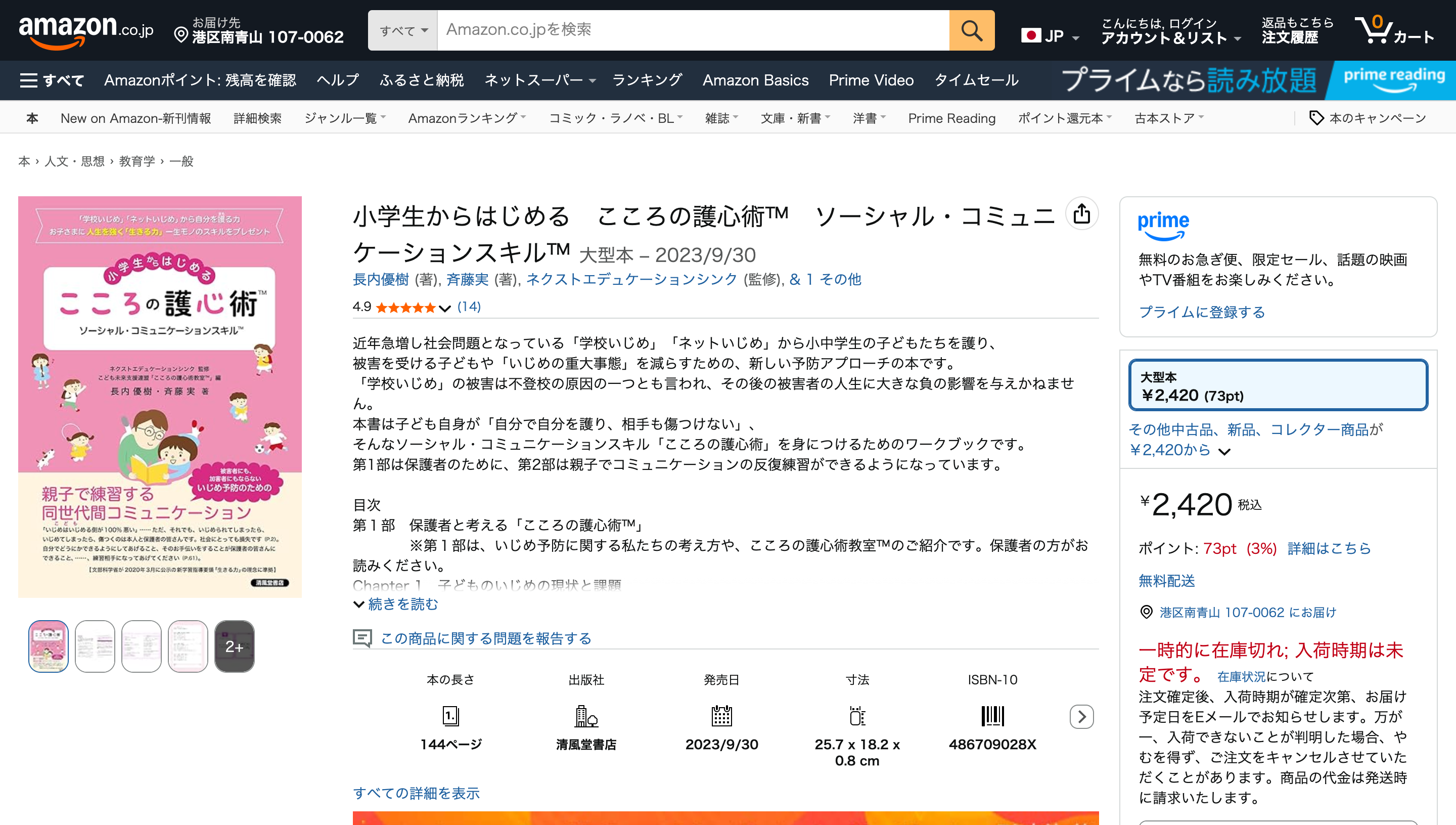This screenshot has height=825, width=1456.
Task: Click the share icon beside the book title
Action: pyautogui.click(x=1082, y=214)
